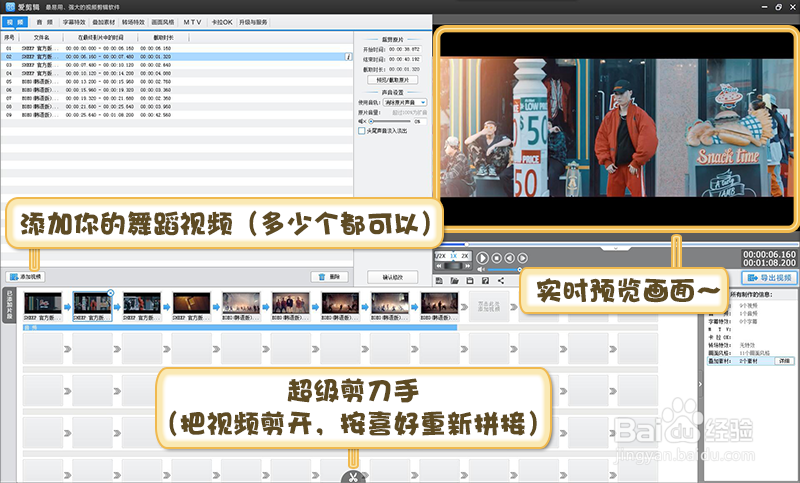Click the open project folder icon
Image resolution: width=800 pixels, height=483 pixels.
[x=455, y=281]
